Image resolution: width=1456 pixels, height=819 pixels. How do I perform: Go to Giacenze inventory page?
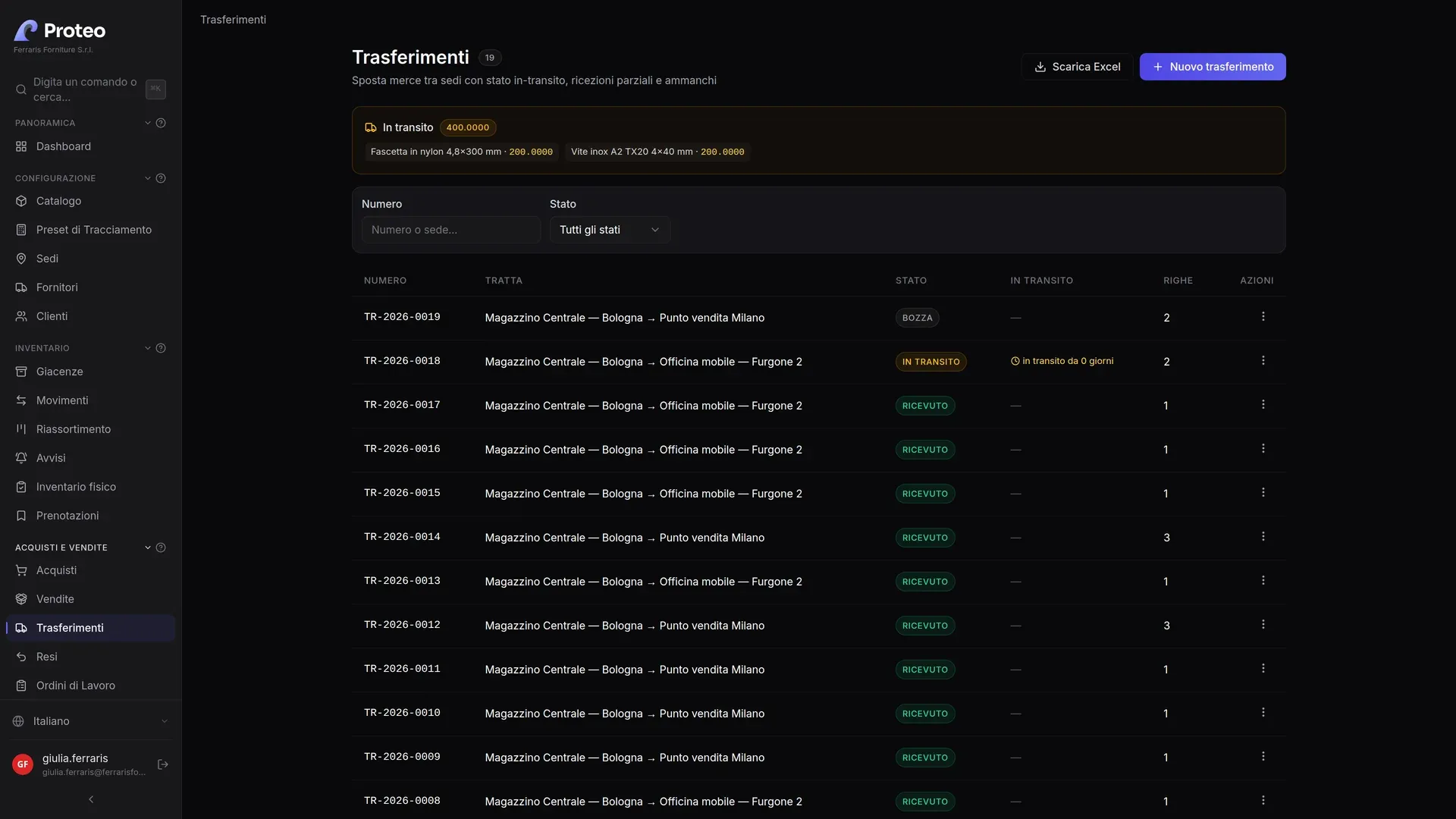click(x=90, y=372)
